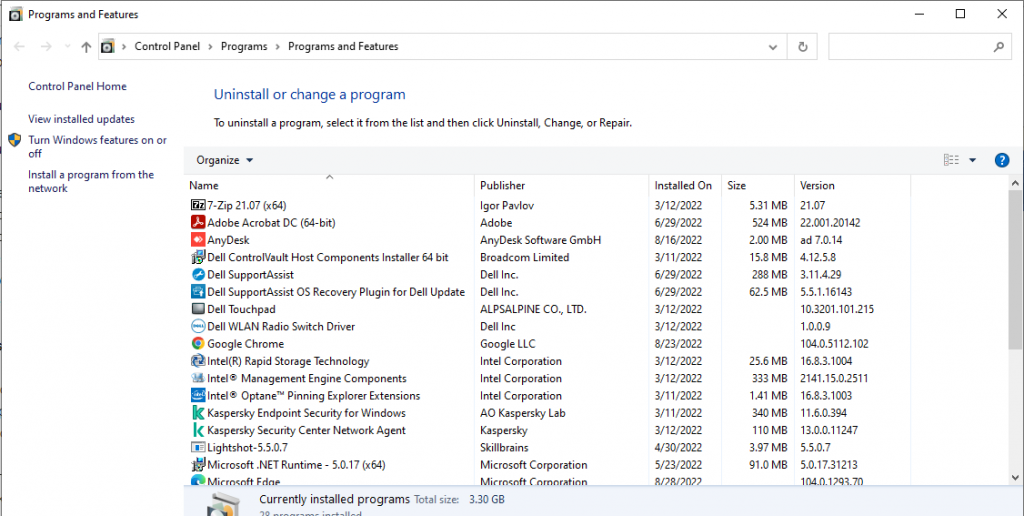Refresh the Programs and Features list
This screenshot has width=1024, height=516.
(802, 47)
